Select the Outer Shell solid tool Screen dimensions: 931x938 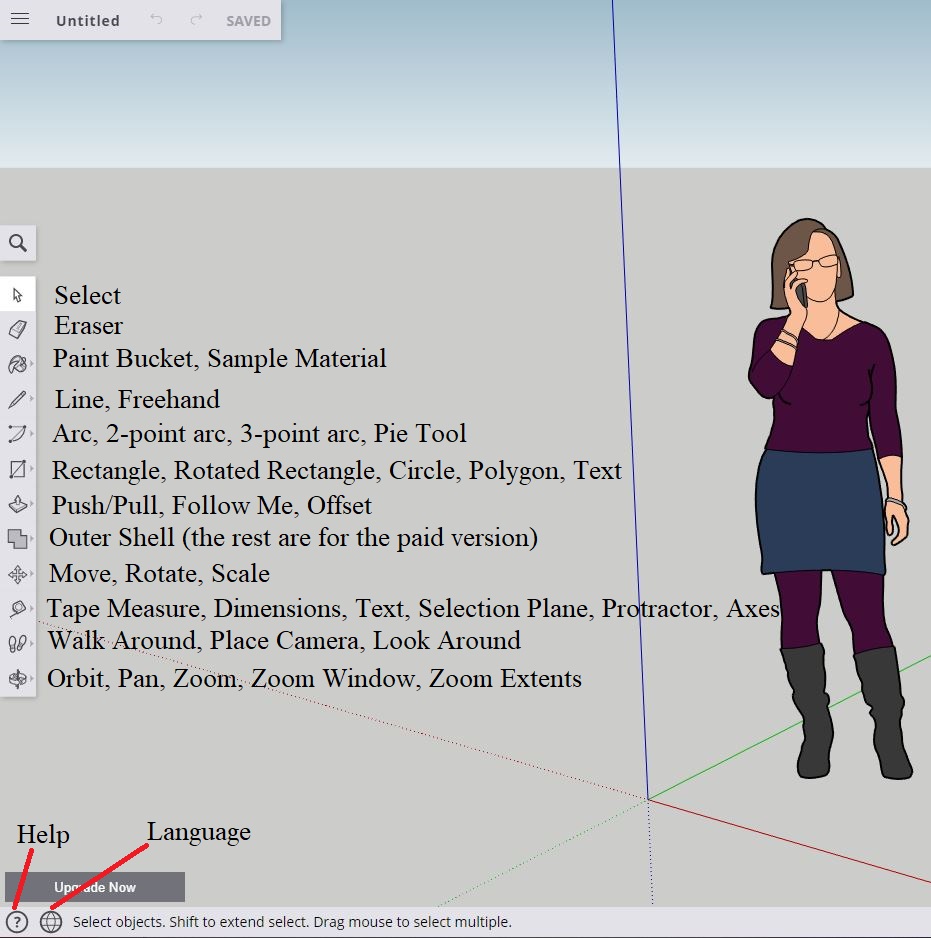coord(18,539)
